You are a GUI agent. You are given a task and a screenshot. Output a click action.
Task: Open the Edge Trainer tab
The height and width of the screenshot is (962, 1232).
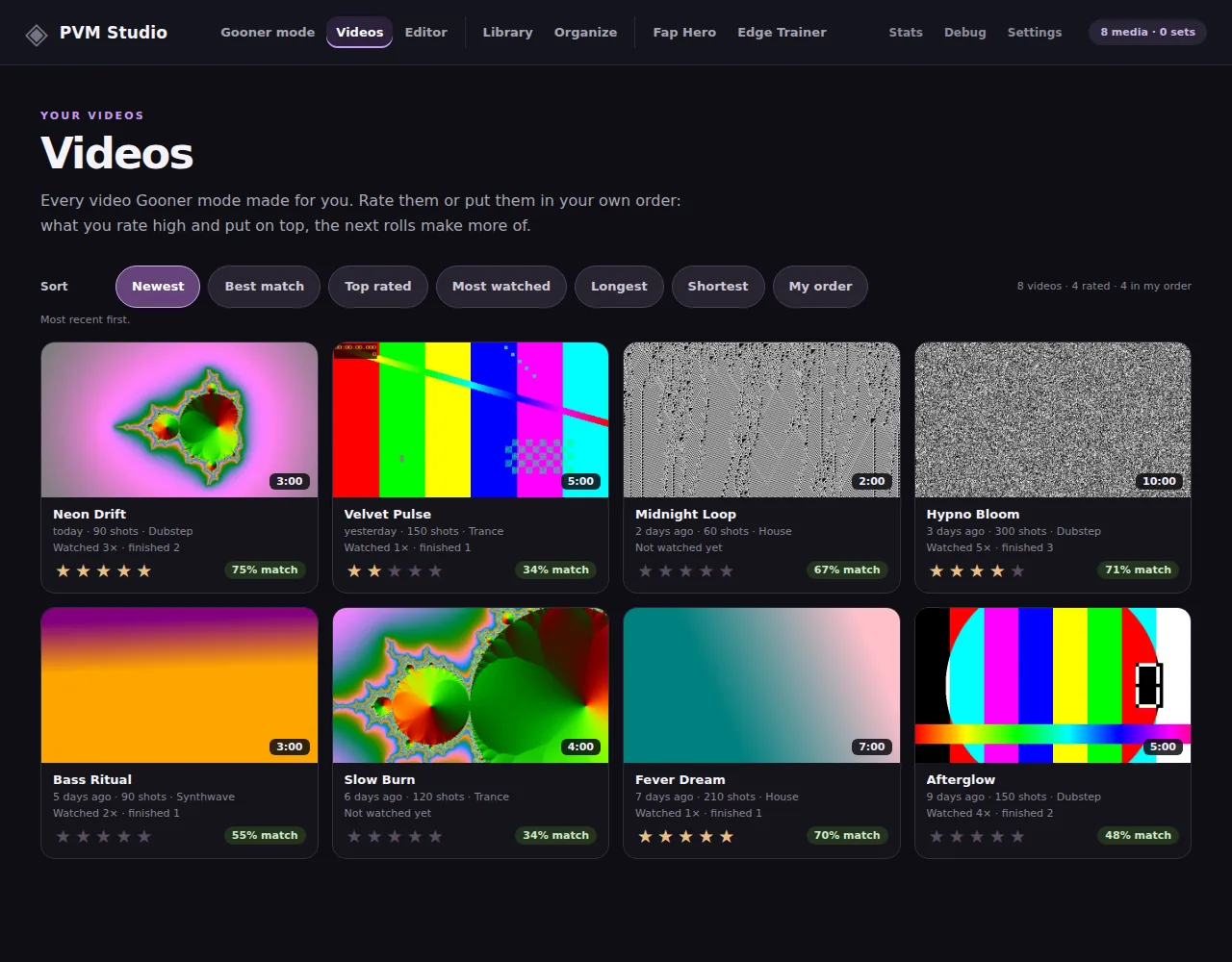pyautogui.click(x=782, y=32)
